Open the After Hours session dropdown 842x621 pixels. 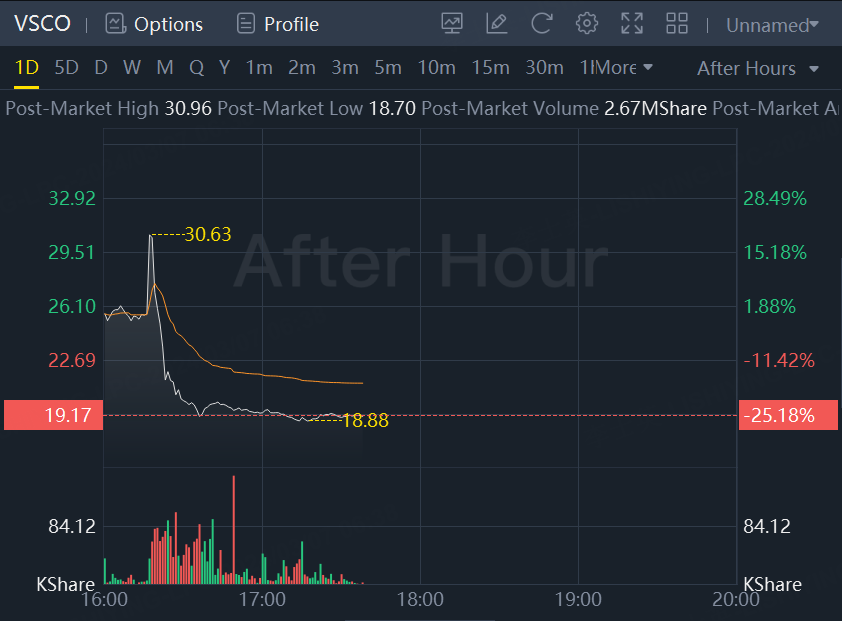[758, 68]
